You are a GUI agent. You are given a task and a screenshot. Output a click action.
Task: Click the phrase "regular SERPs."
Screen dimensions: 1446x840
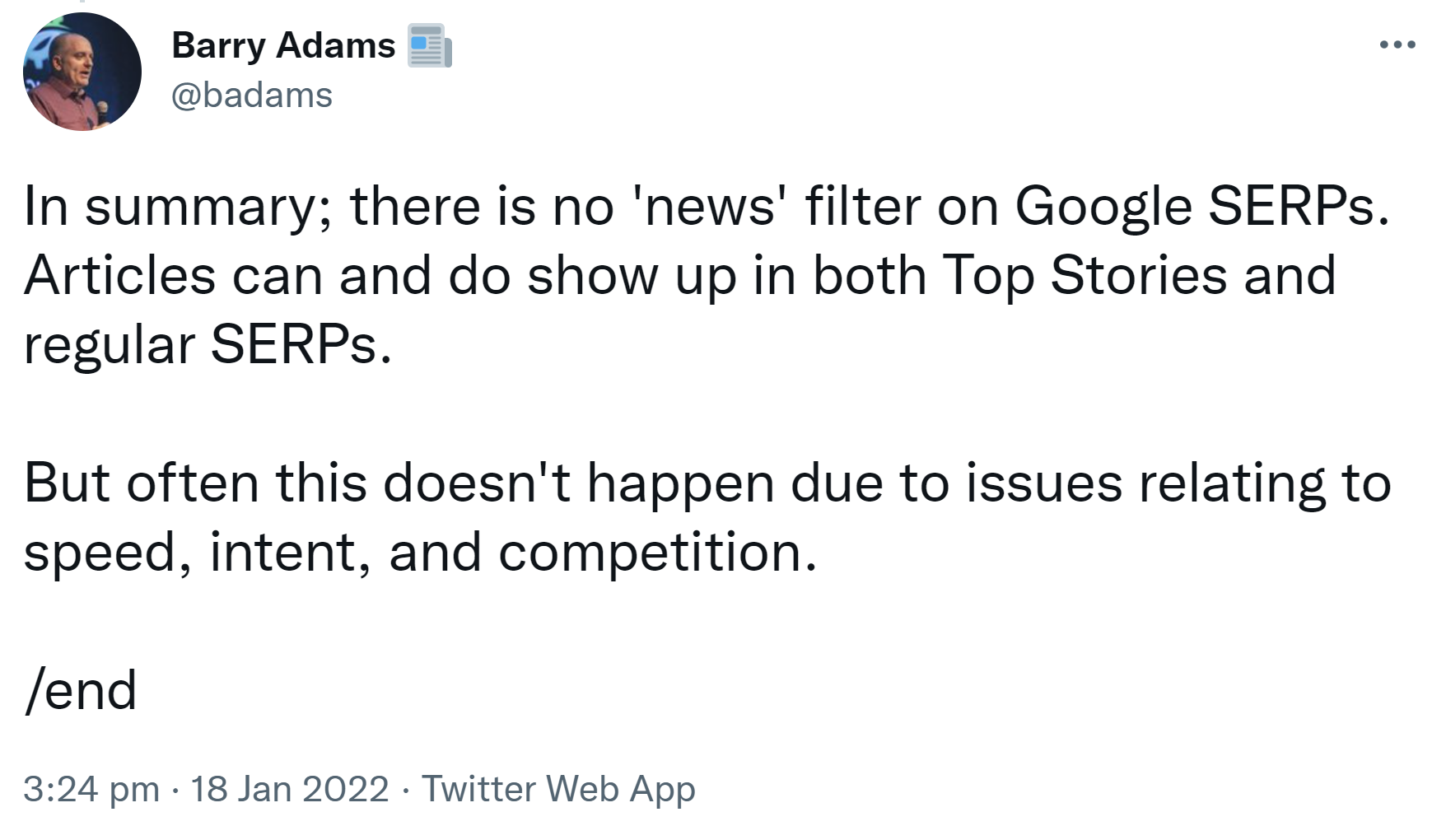click(208, 344)
